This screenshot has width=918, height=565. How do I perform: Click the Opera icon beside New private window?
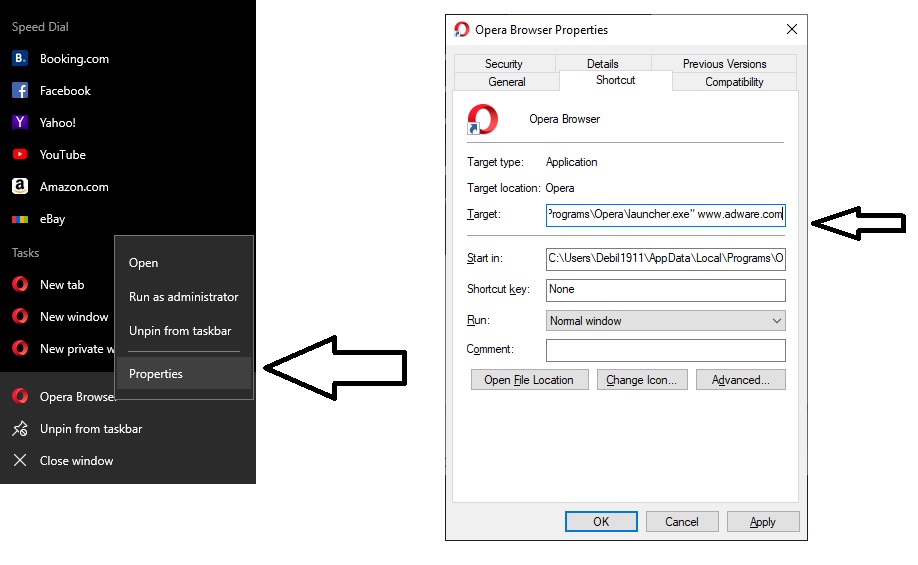20,348
